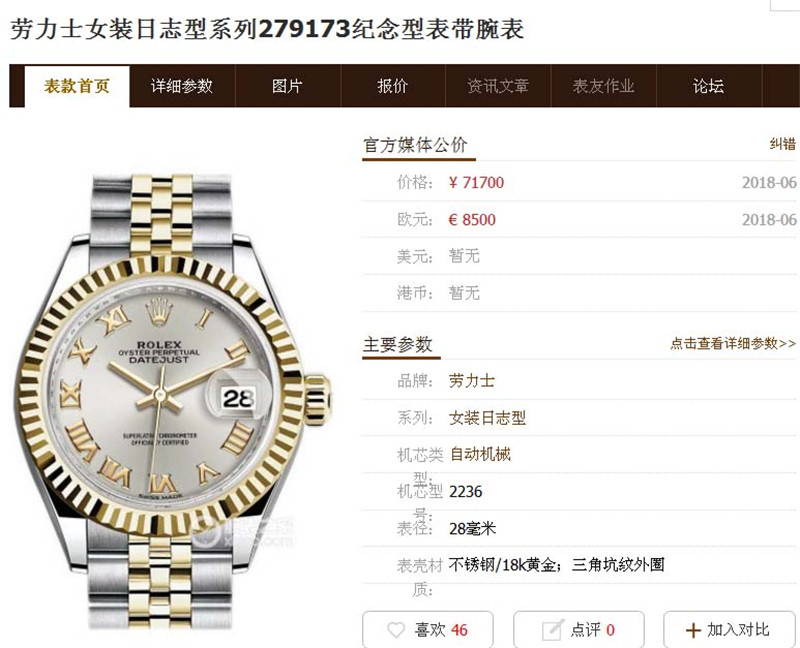Open the 表友作业 tab

click(x=604, y=86)
